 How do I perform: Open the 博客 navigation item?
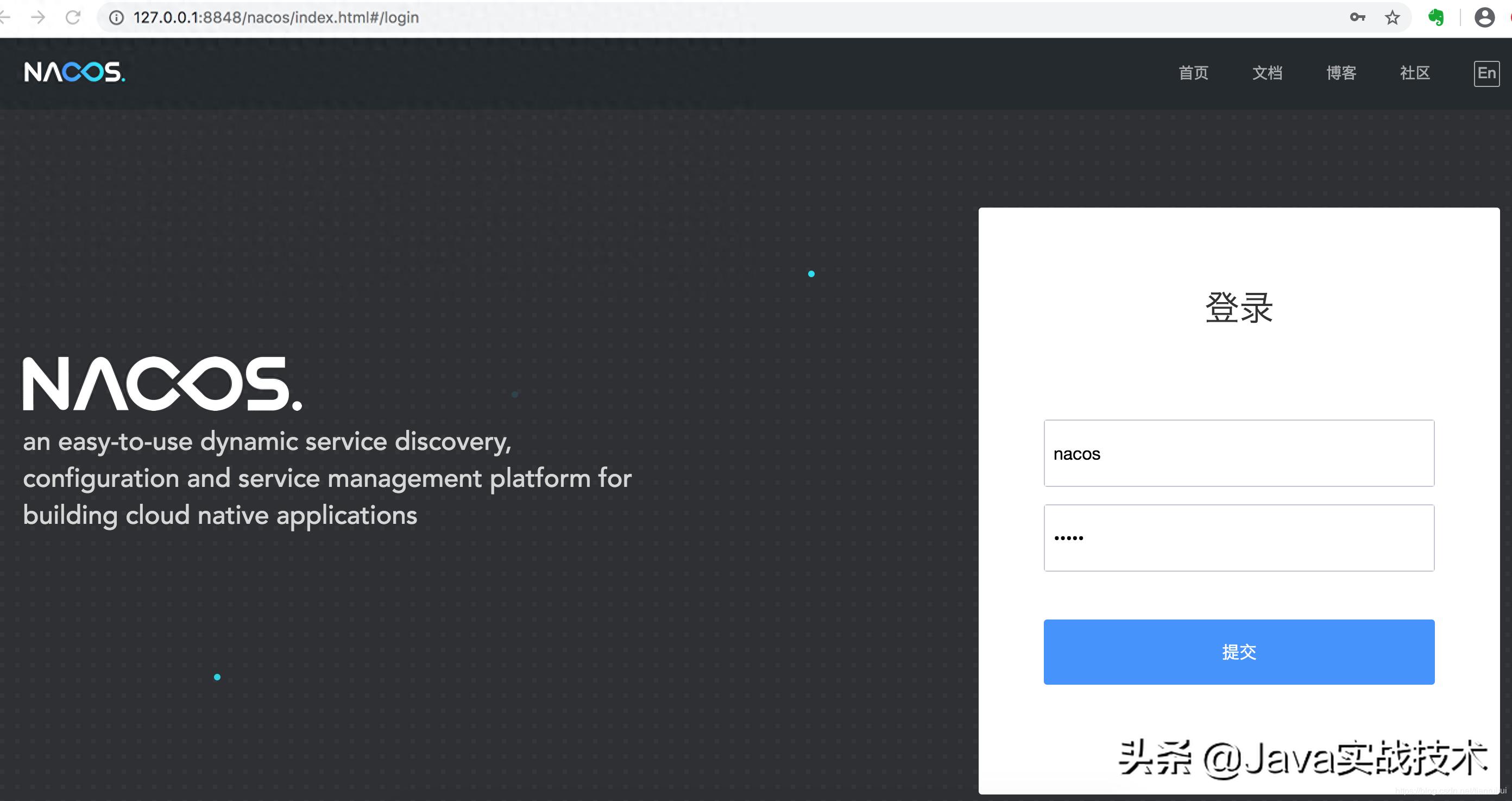pos(1341,73)
